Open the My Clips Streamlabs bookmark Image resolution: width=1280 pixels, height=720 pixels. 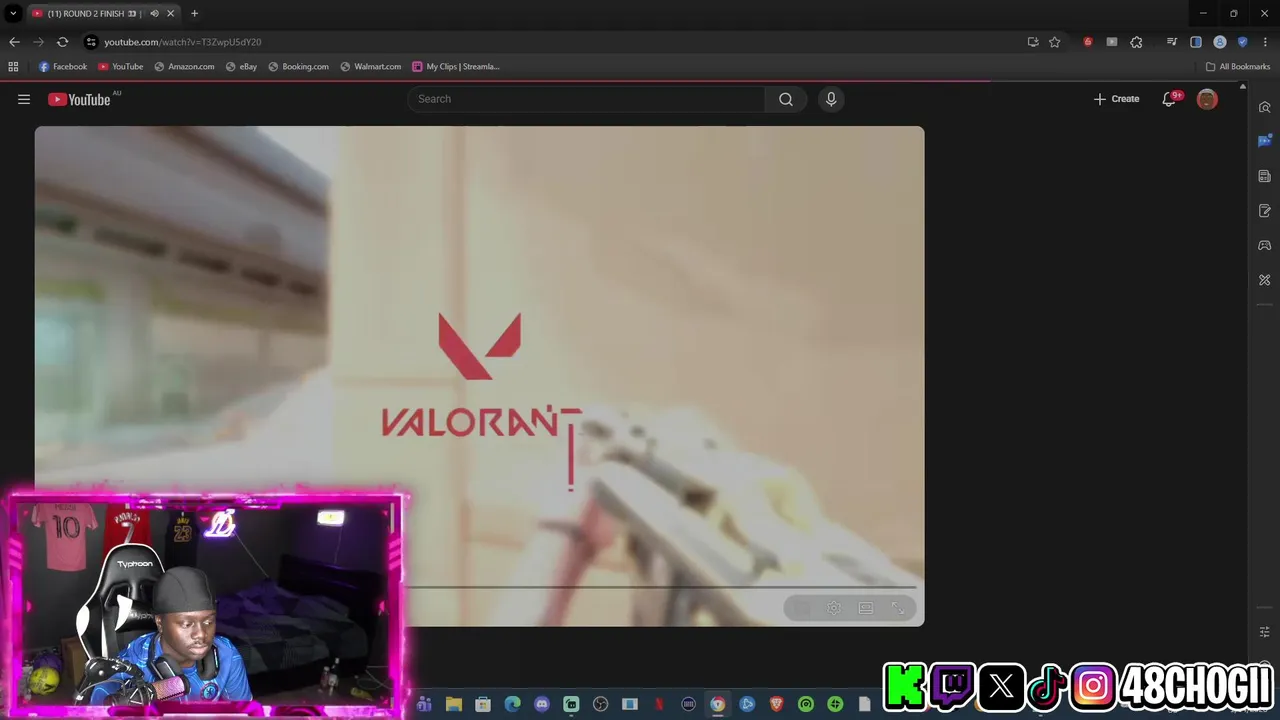coord(455,67)
